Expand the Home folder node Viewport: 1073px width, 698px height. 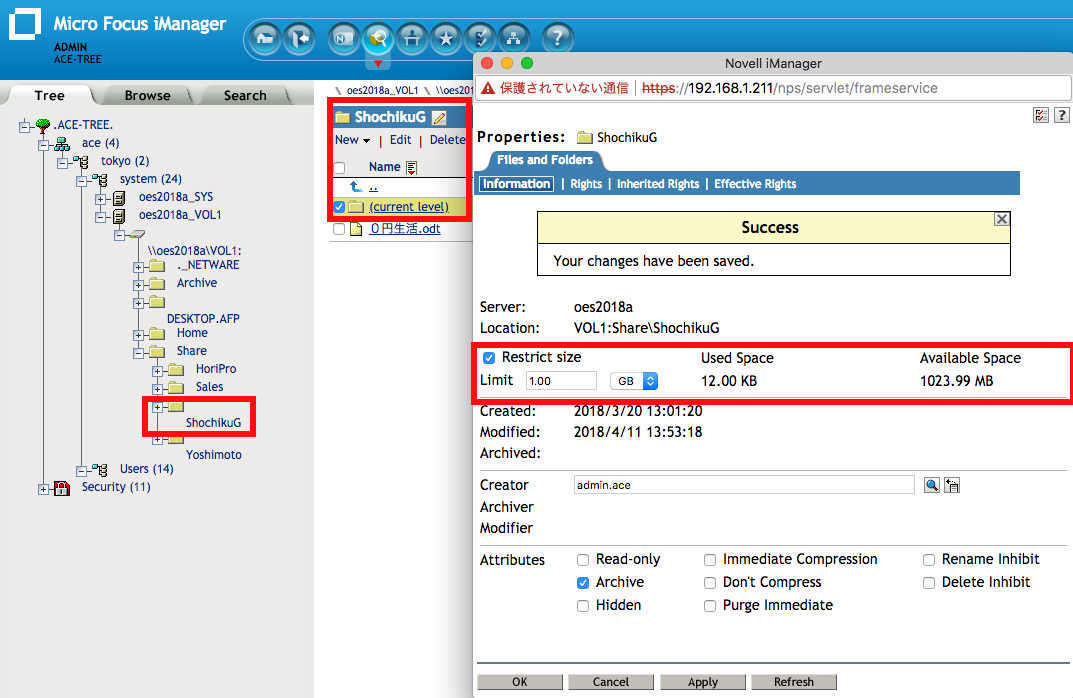138,335
